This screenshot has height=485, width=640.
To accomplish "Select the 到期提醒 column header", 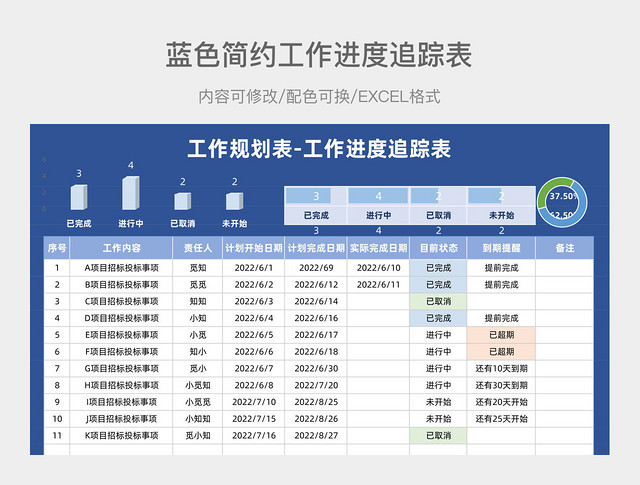I will point(501,248).
